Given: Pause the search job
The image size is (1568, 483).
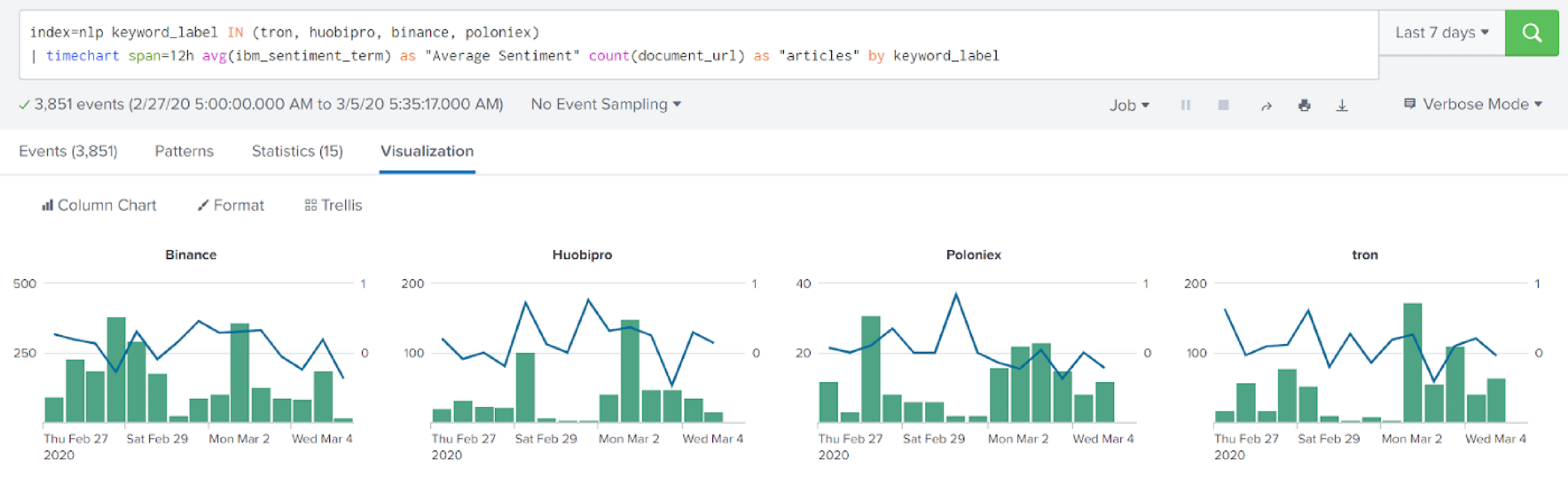Looking at the screenshot, I should tap(1185, 105).
